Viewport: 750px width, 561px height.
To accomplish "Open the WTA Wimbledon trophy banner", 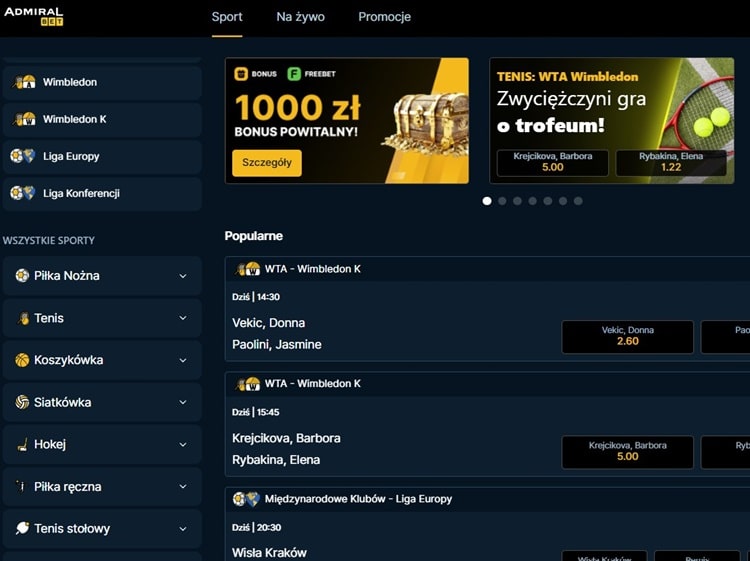I will click(x=612, y=121).
